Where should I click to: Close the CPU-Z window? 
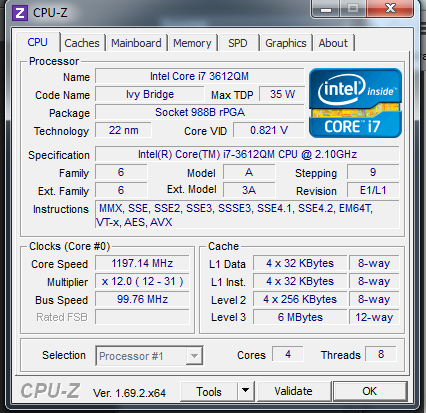pyautogui.click(x=390, y=9)
